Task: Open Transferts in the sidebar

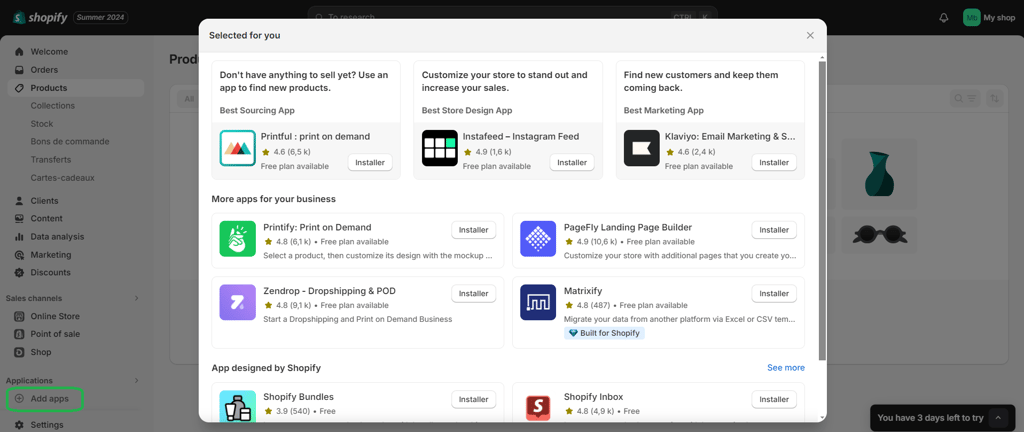Action: click(x=50, y=160)
